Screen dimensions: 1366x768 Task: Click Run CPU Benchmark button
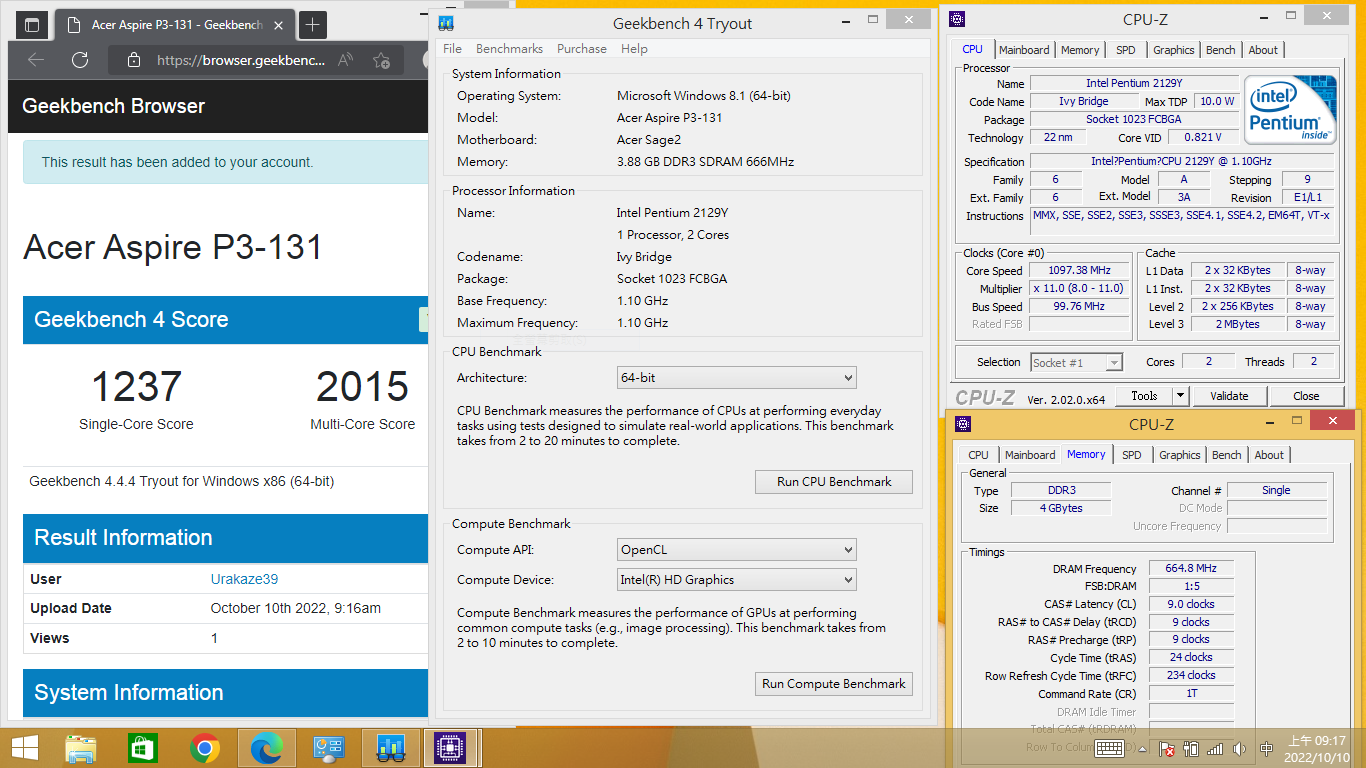834,482
